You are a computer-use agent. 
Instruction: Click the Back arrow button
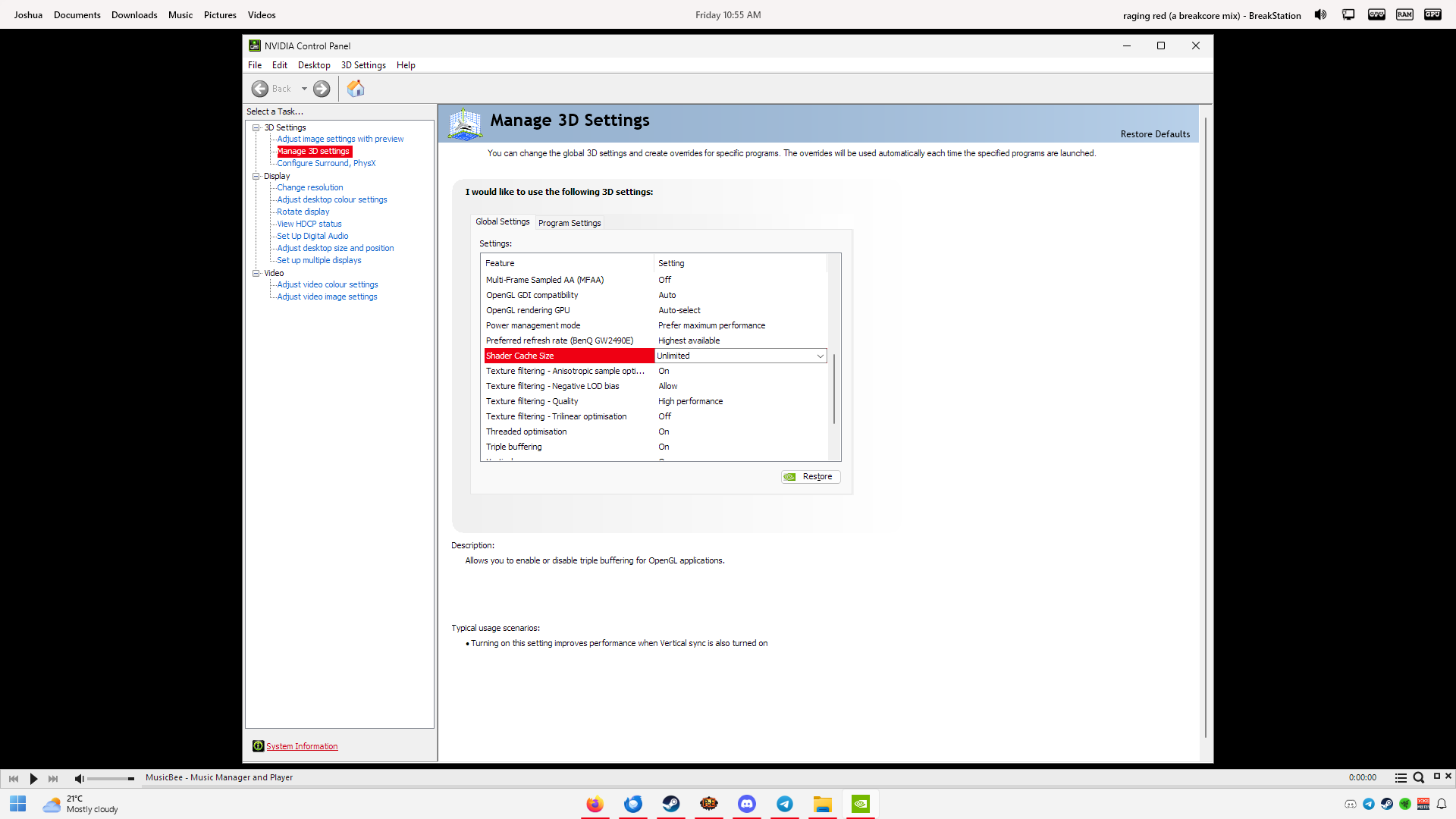point(260,89)
